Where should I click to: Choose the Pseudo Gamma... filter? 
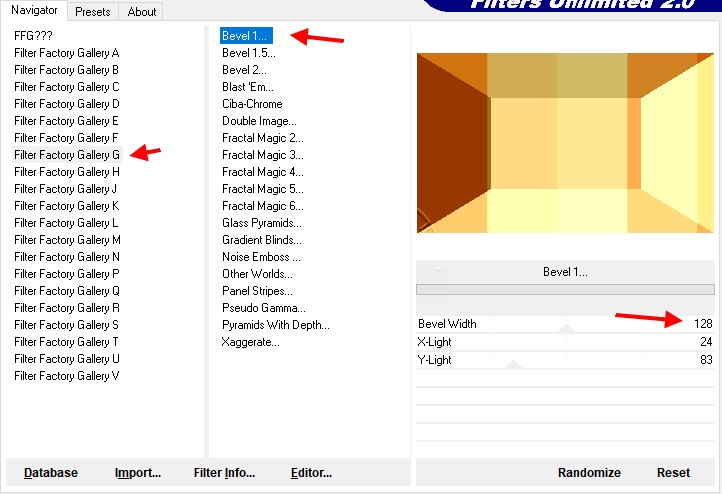263,308
